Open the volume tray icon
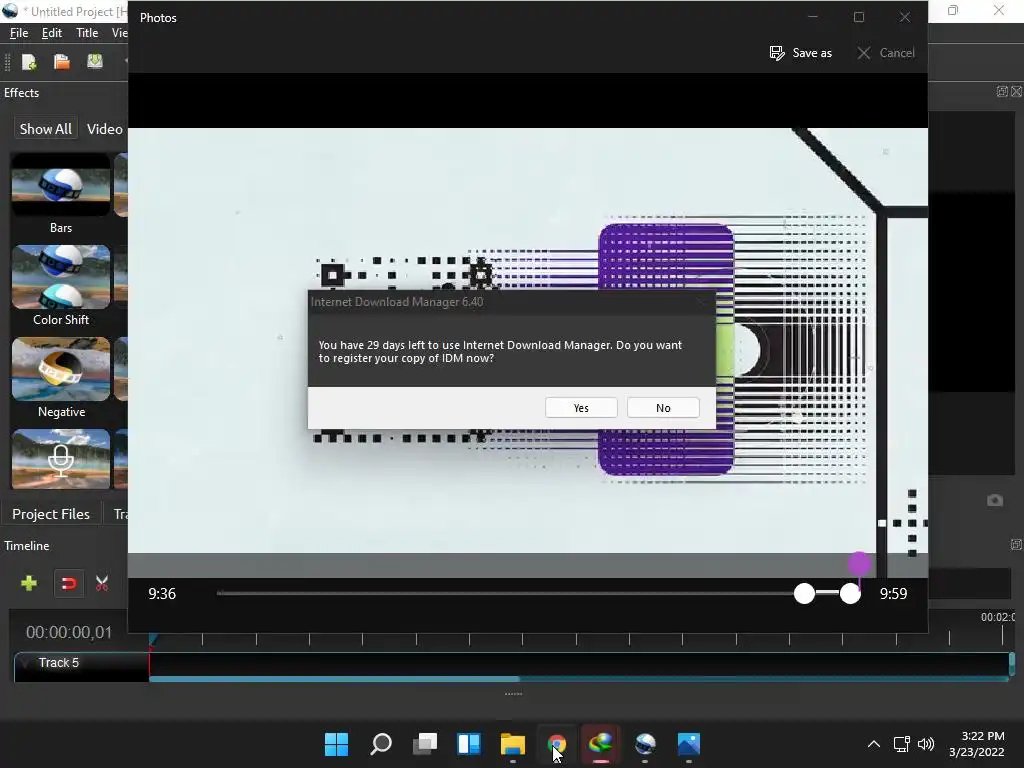1024x768 pixels. (926, 744)
